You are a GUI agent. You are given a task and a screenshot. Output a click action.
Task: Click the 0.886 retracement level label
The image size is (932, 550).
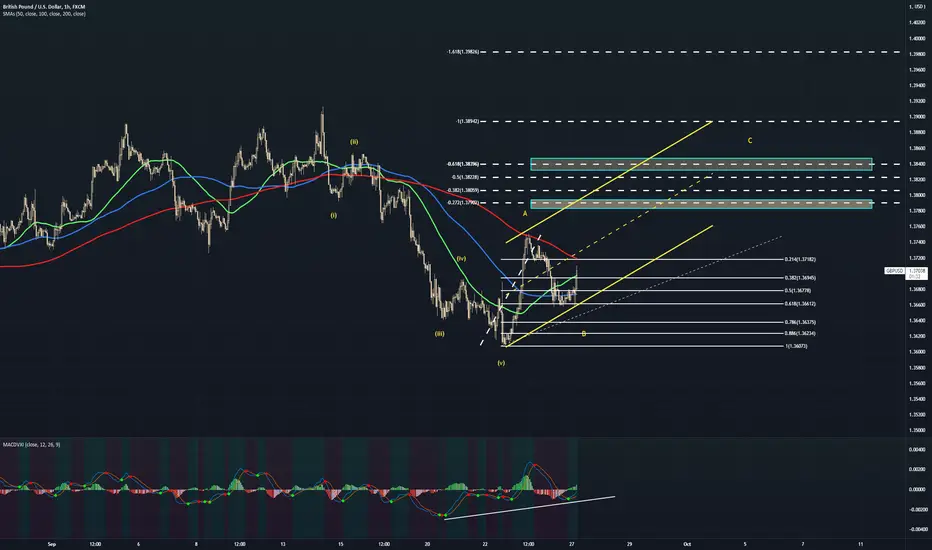800,334
